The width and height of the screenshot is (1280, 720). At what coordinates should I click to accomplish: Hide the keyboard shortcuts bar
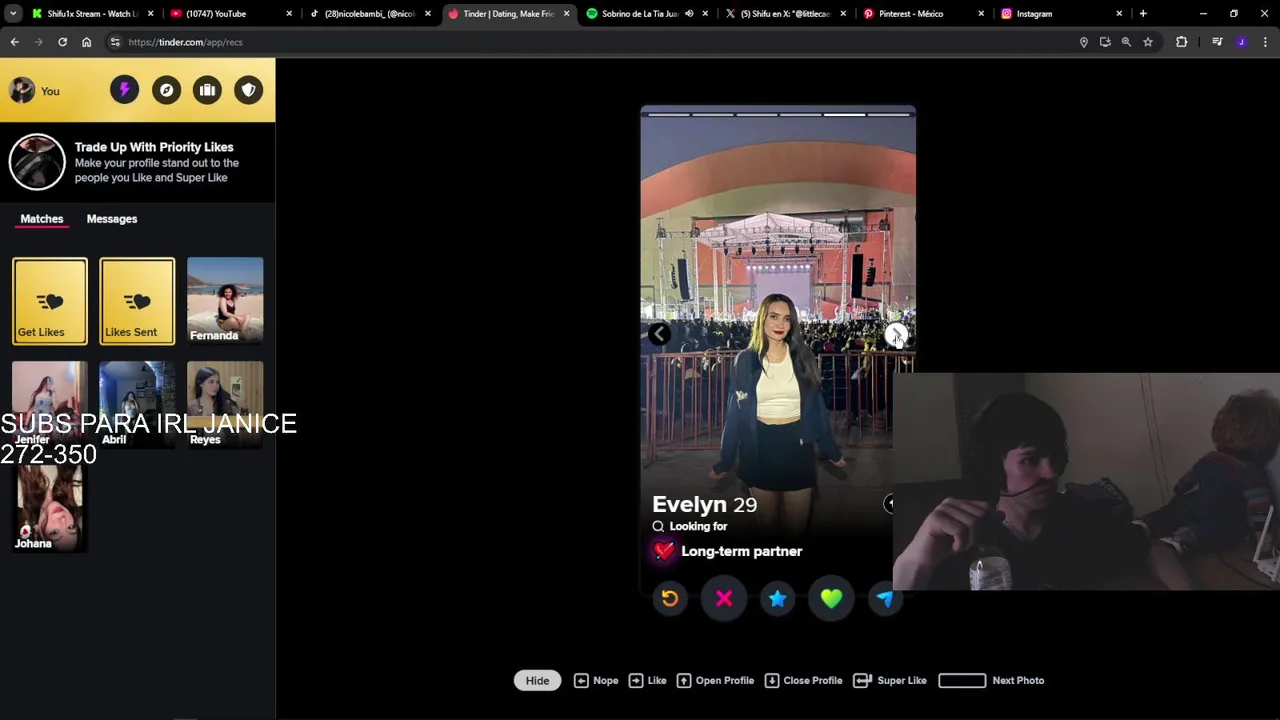point(537,680)
